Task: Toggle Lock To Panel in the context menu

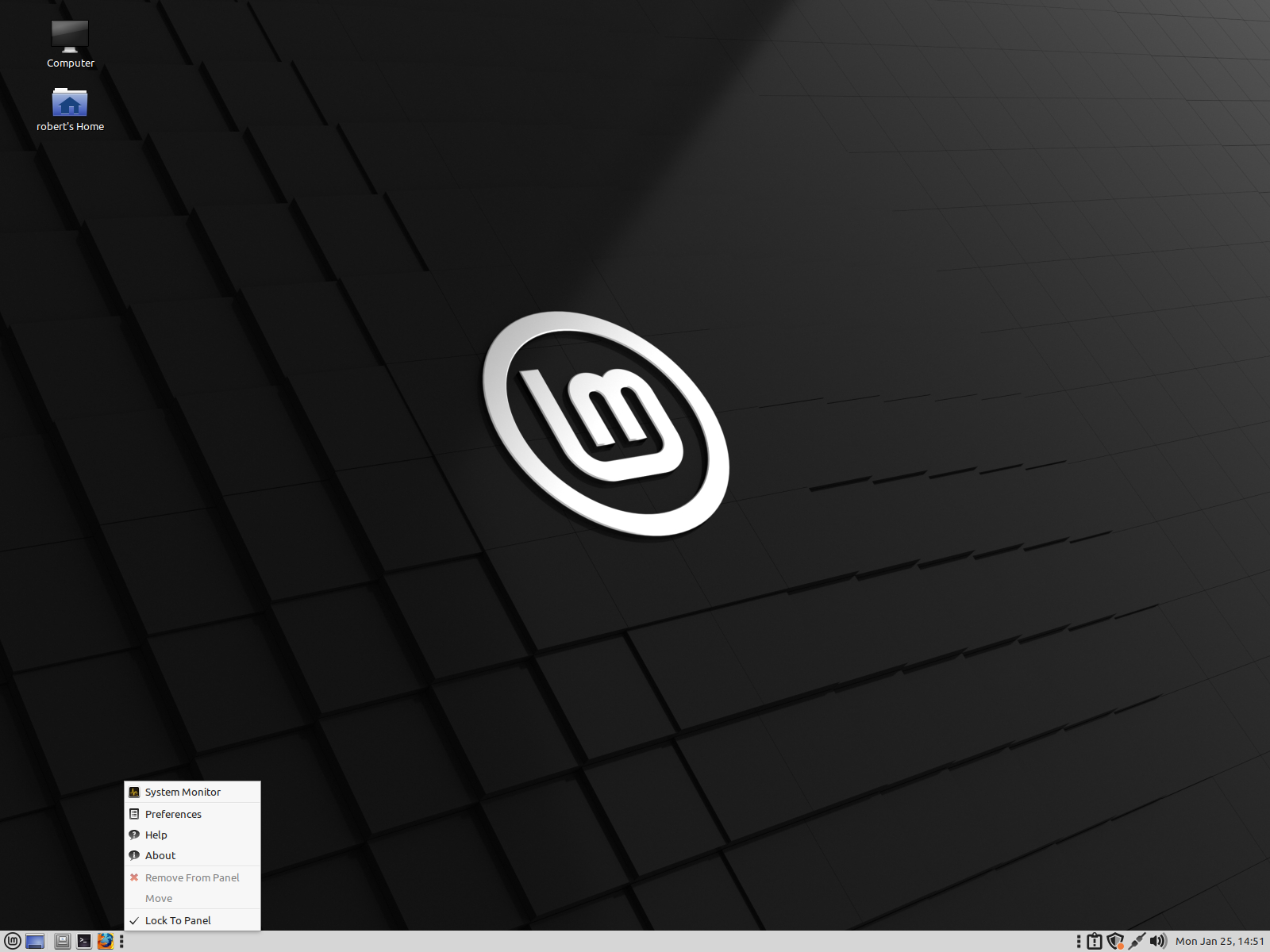Action: 177,920
